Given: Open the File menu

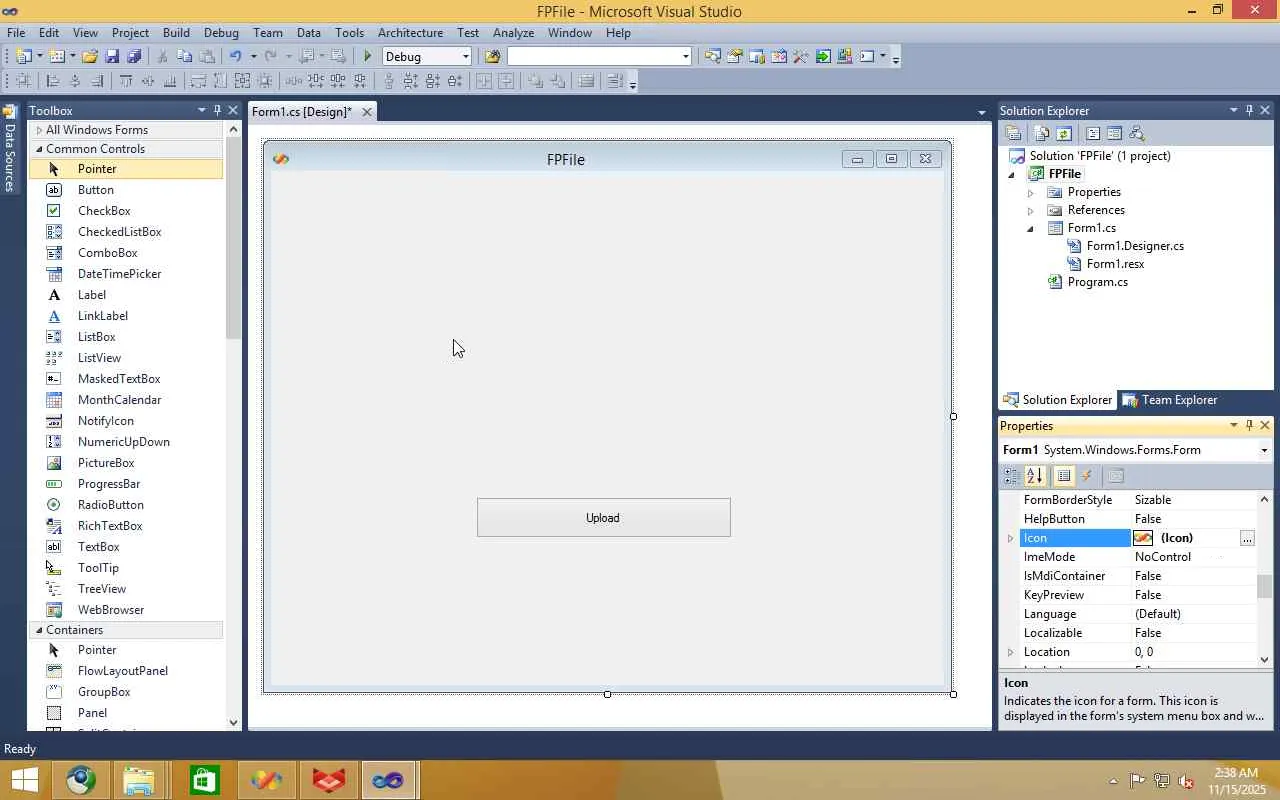Looking at the screenshot, I should (16, 33).
